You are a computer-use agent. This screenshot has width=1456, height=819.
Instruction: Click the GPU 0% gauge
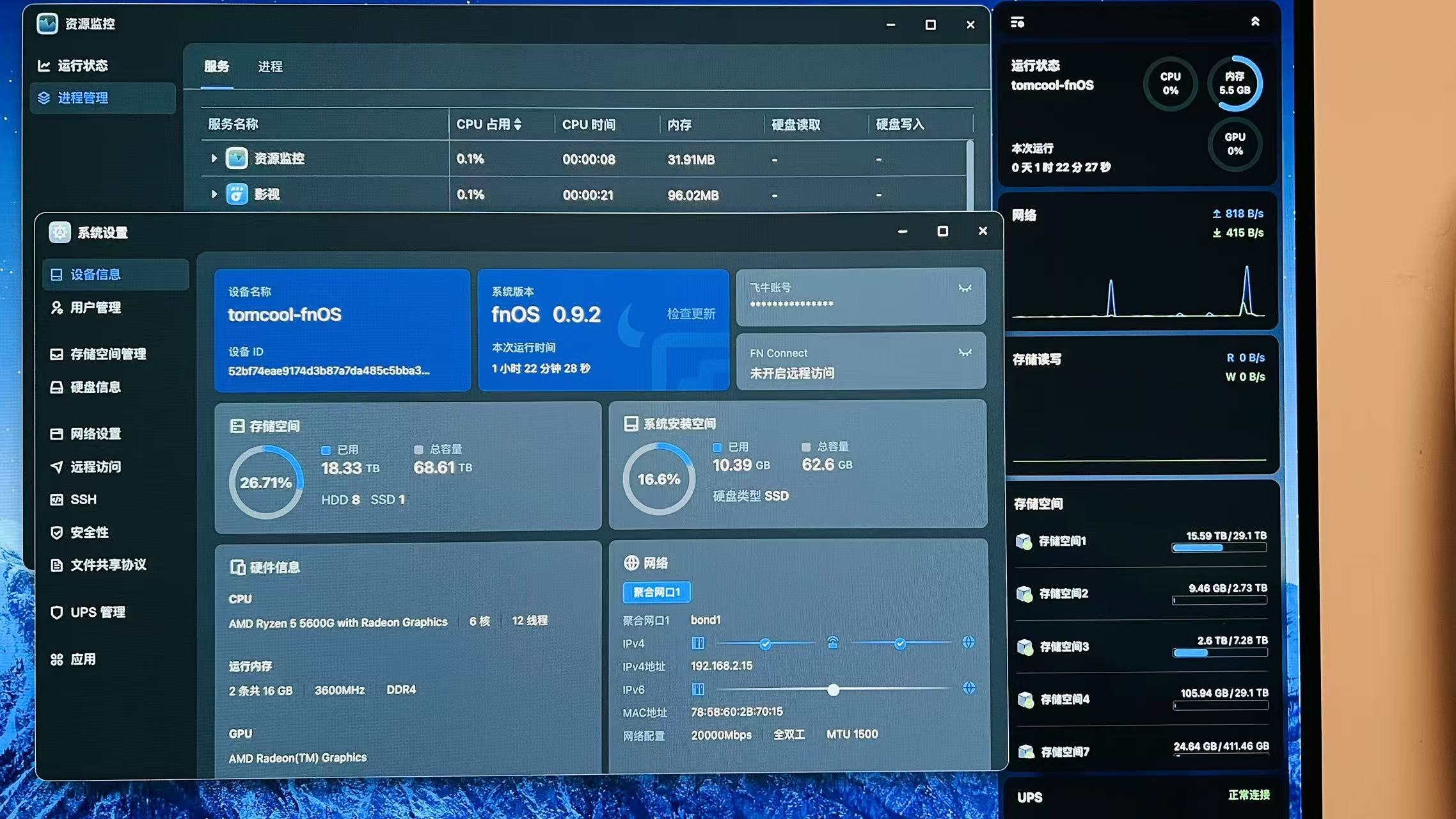pos(1235,144)
